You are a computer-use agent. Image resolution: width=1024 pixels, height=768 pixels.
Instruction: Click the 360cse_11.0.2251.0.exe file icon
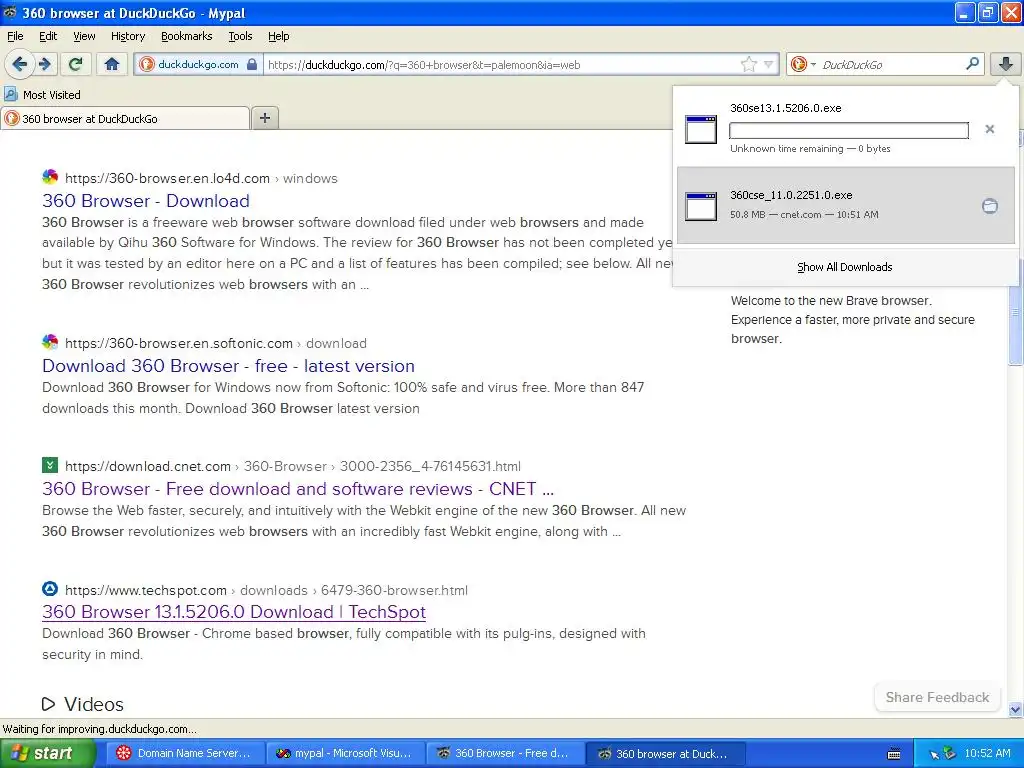point(701,206)
